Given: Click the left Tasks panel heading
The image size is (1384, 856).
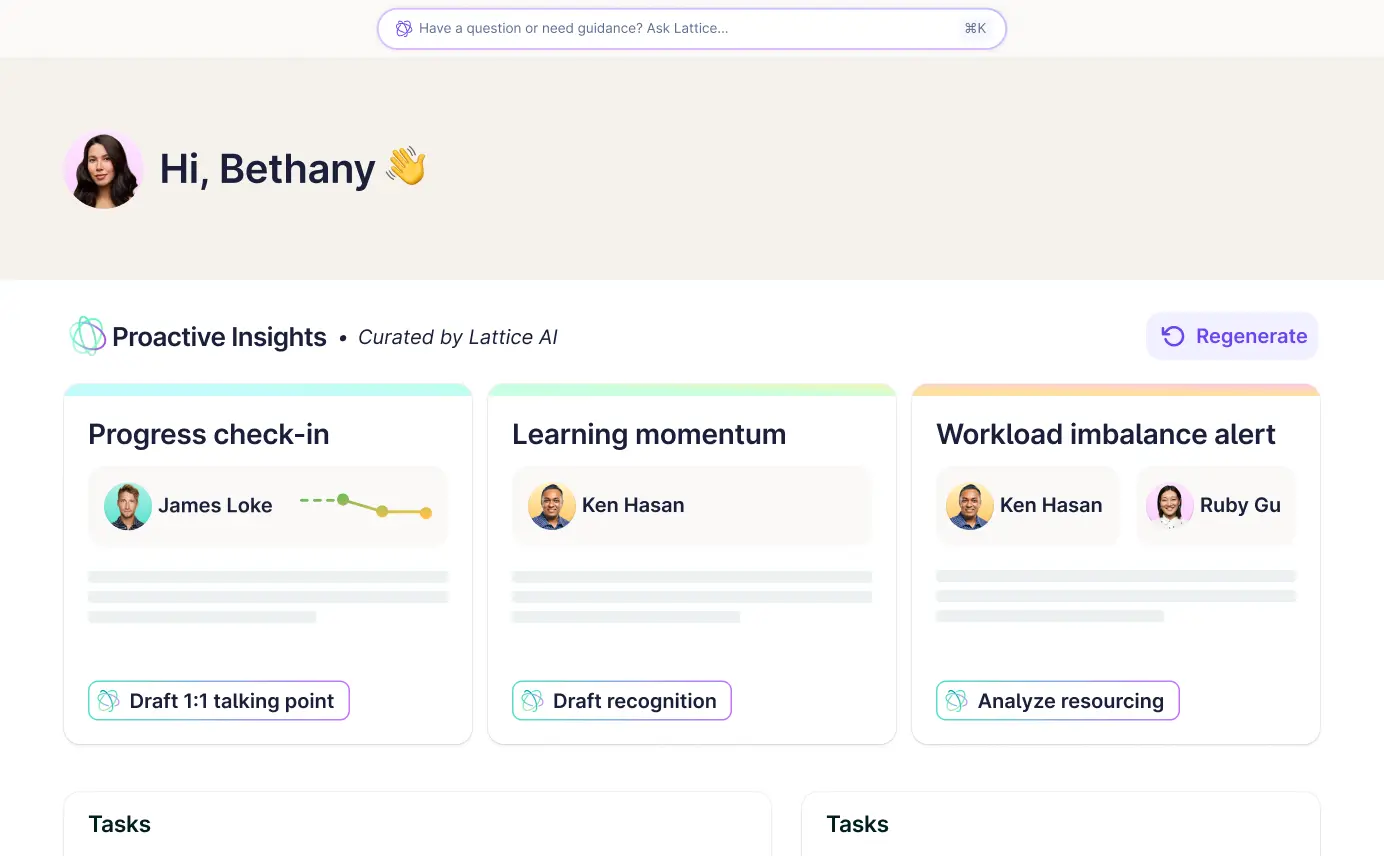Looking at the screenshot, I should coord(119,824).
